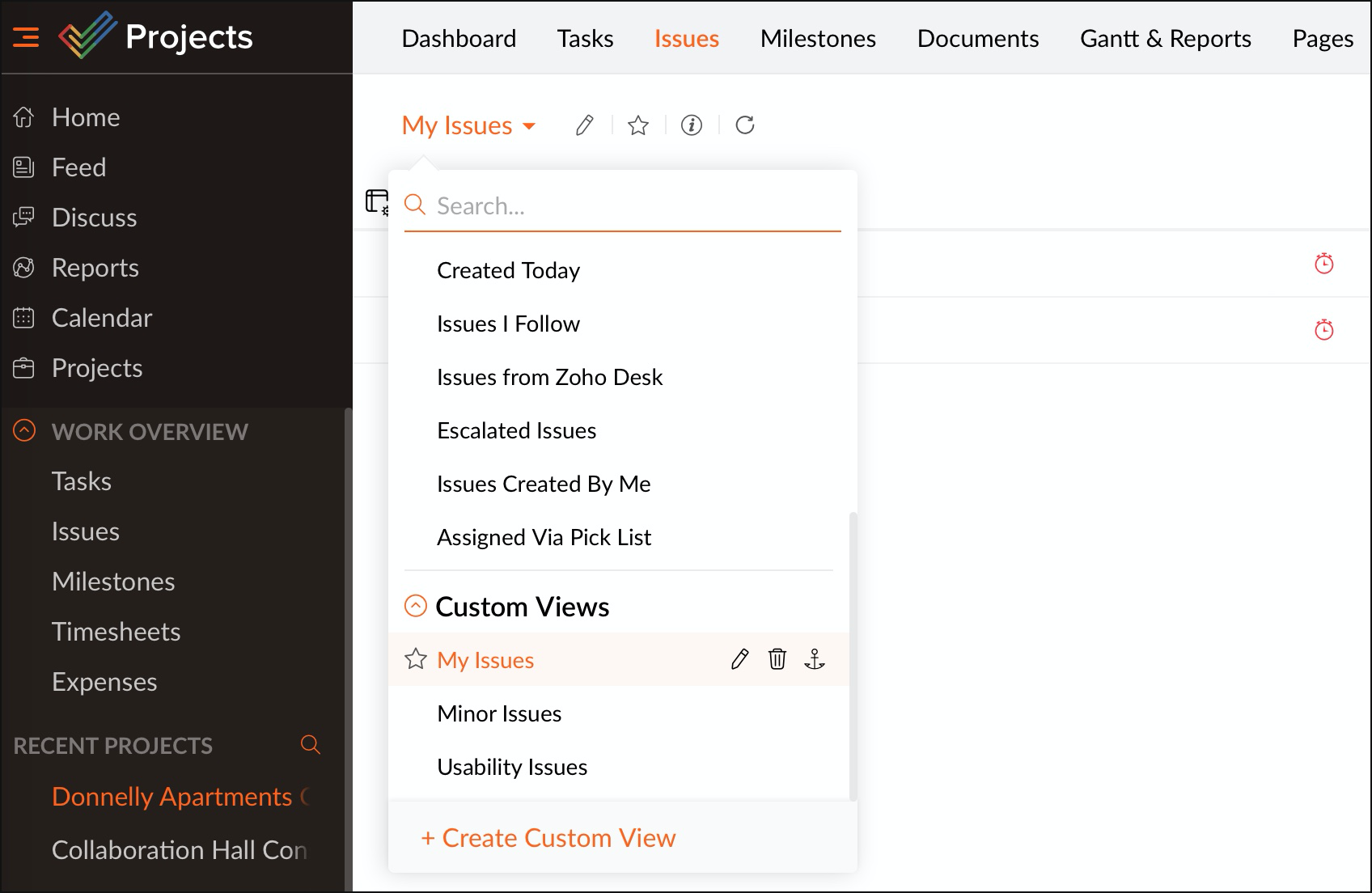Click the view search input field
Screen dimensions: 1372x893
(631, 206)
